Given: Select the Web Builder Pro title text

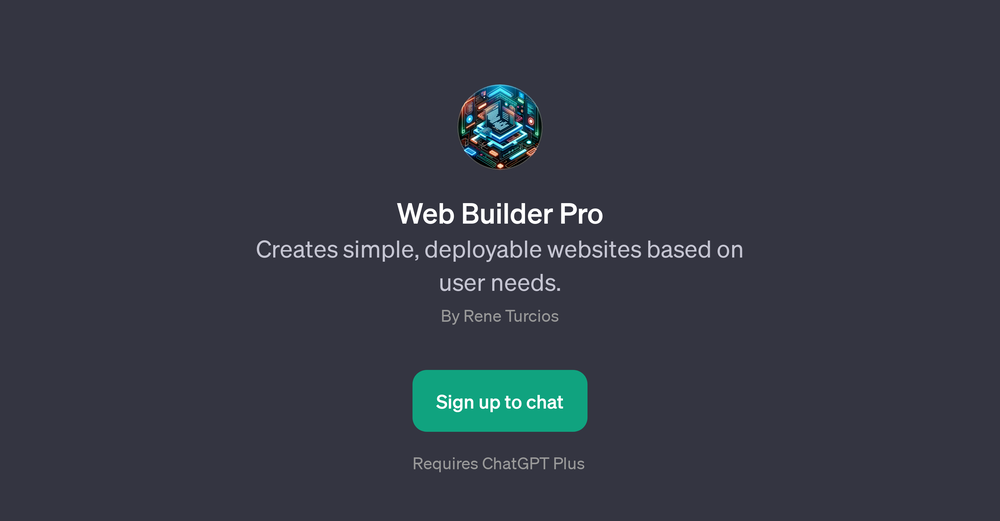Looking at the screenshot, I should click(500, 214).
